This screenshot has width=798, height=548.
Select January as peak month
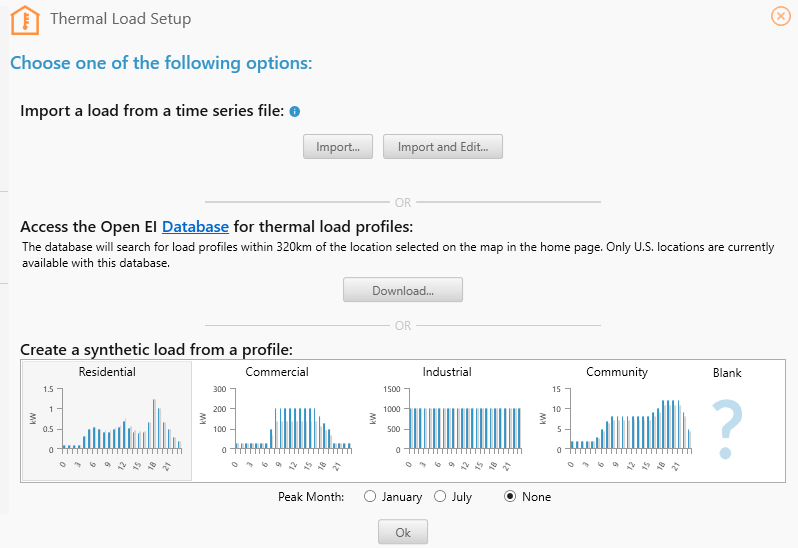tap(370, 497)
